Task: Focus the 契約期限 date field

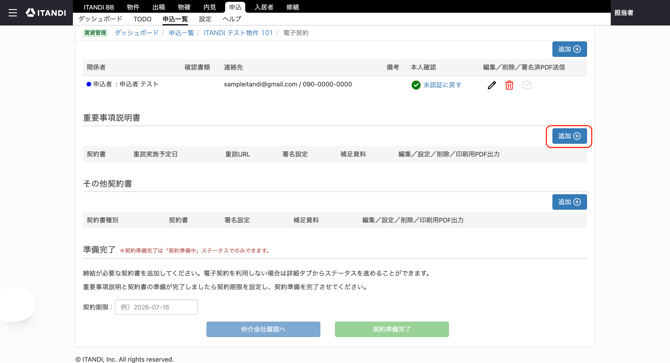Action: pyautogui.click(x=156, y=307)
